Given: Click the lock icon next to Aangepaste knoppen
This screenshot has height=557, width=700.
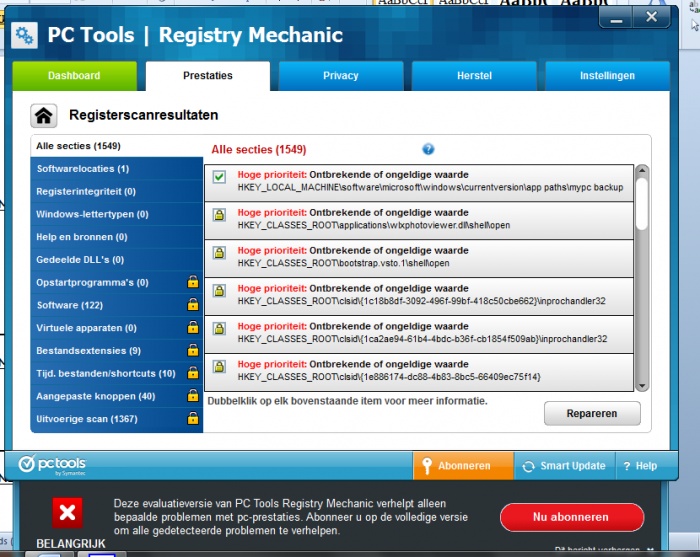Looking at the screenshot, I should tap(192, 395).
